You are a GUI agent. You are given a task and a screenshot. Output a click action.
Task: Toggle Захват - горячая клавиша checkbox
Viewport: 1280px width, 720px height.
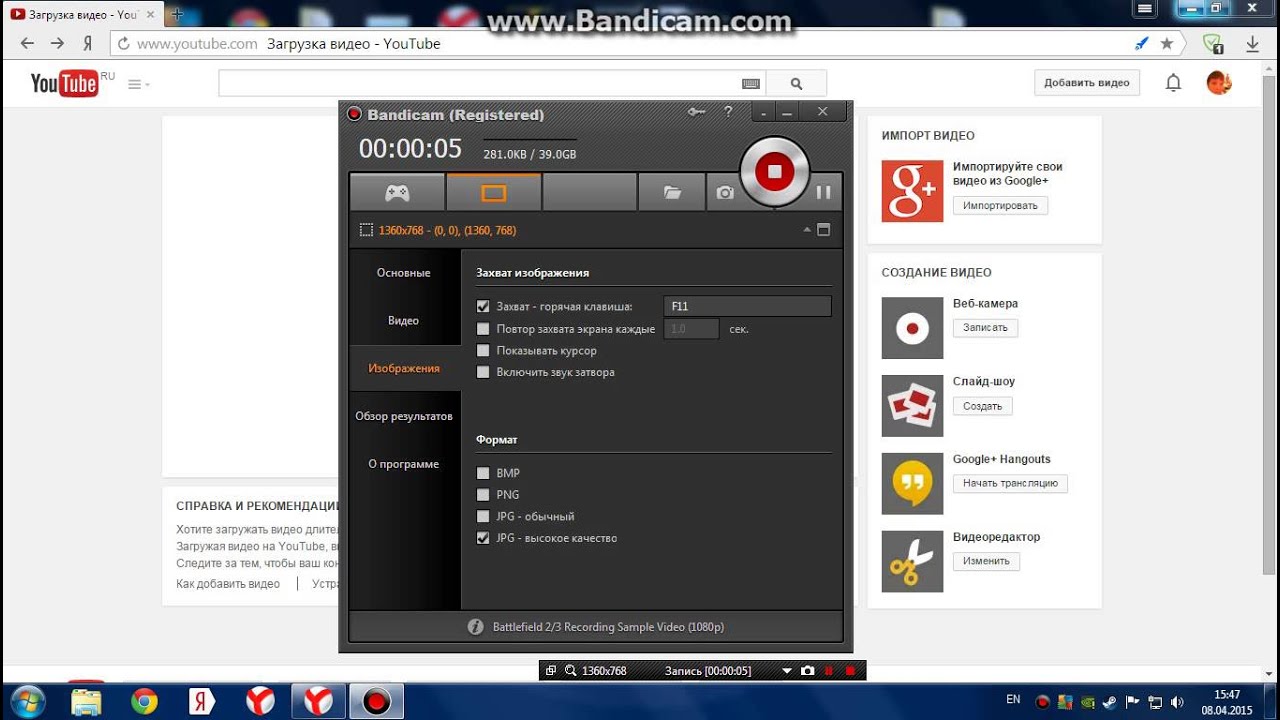484,307
